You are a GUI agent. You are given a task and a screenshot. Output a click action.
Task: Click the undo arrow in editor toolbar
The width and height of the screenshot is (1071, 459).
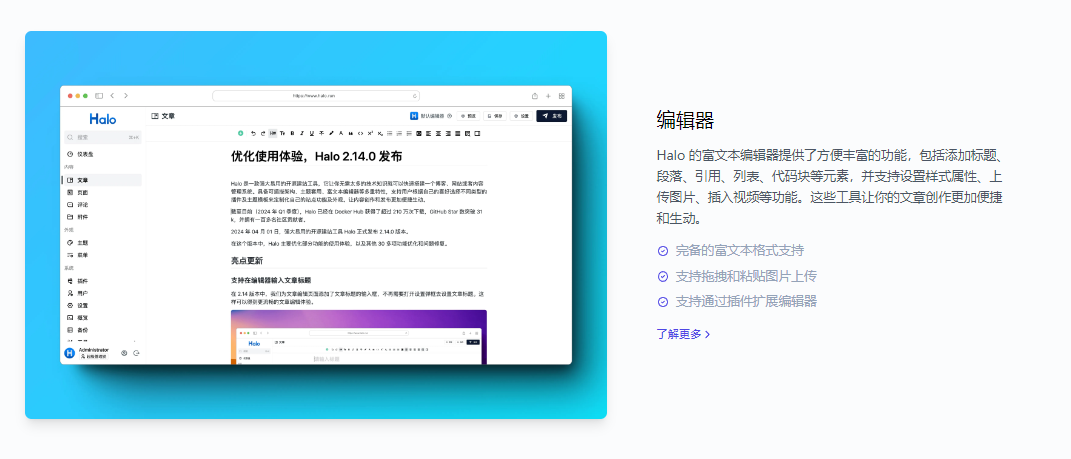click(x=253, y=133)
